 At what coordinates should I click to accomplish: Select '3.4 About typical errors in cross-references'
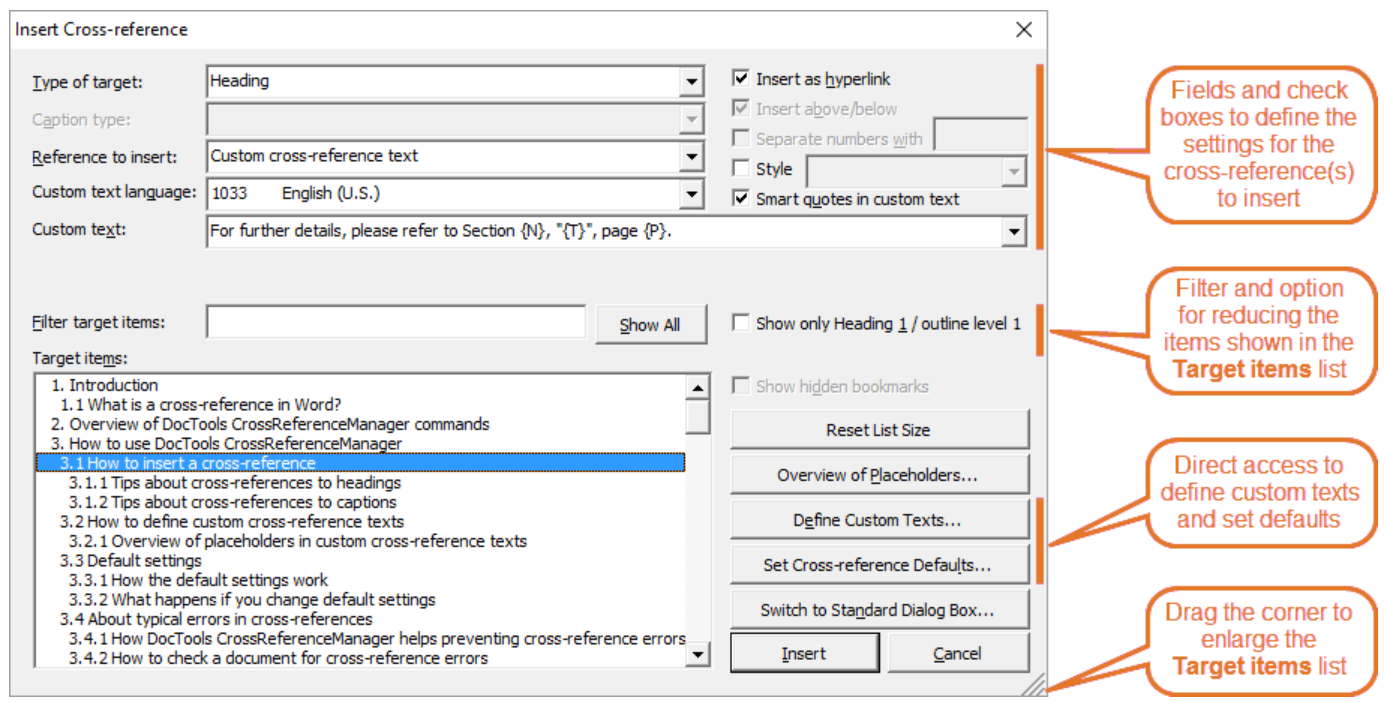pos(360,619)
